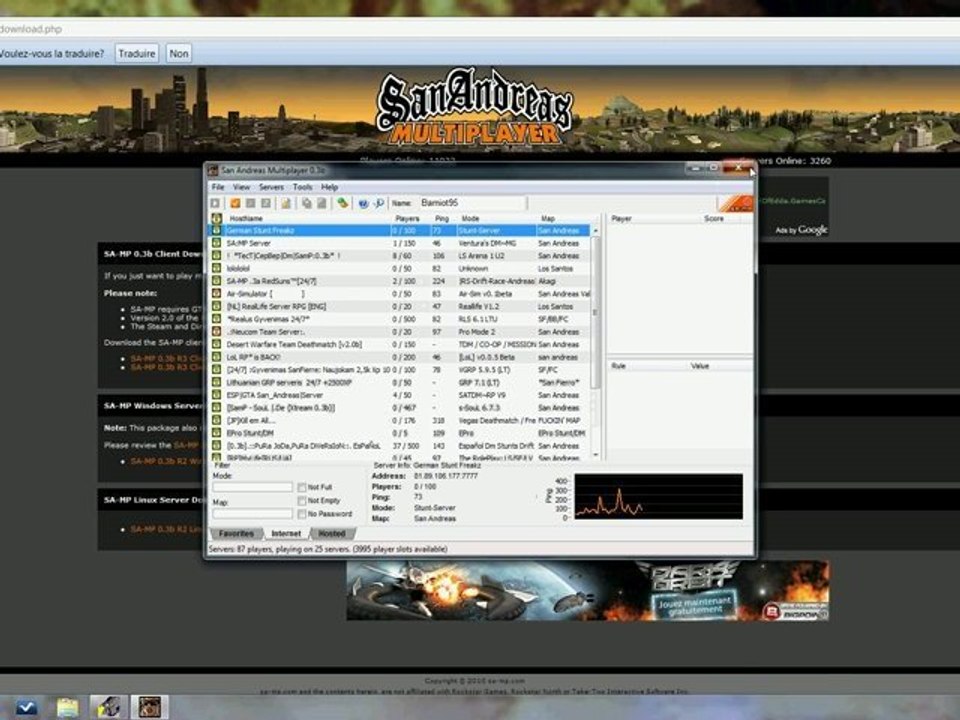Screen dimensions: 960x720
Task: Click the Connect play icon in toolbar
Action: pos(216,203)
